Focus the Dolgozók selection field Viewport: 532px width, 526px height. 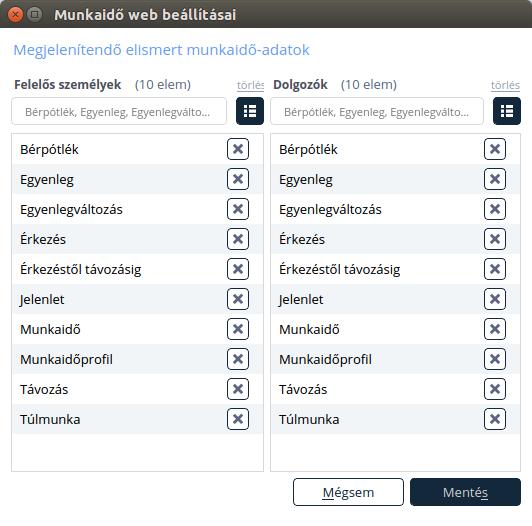click(x=377, y=111)
